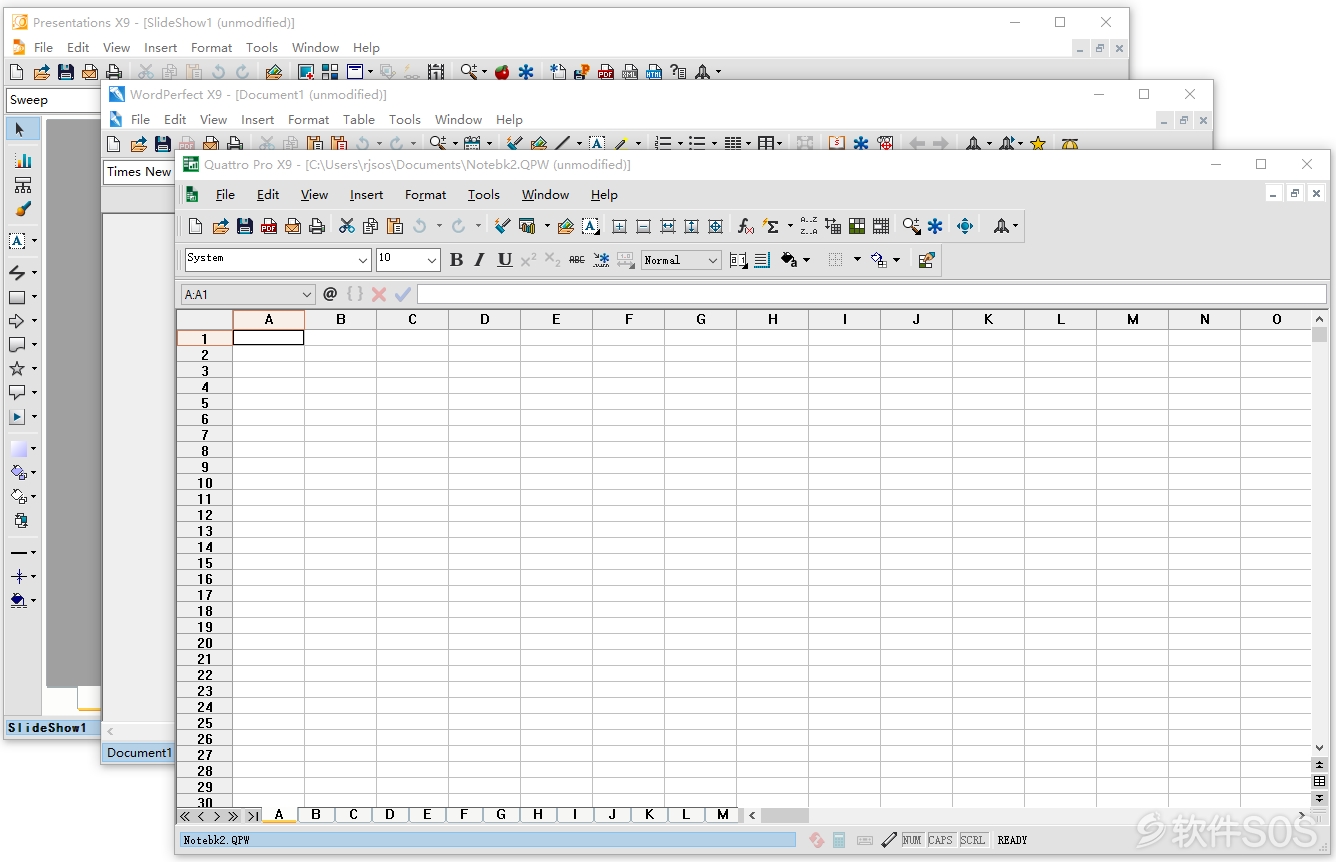Click QuickFormat paintbrush icon in Quattro Pro
1336x862 pixels.
pyautogui.click(x=502, y=227)
